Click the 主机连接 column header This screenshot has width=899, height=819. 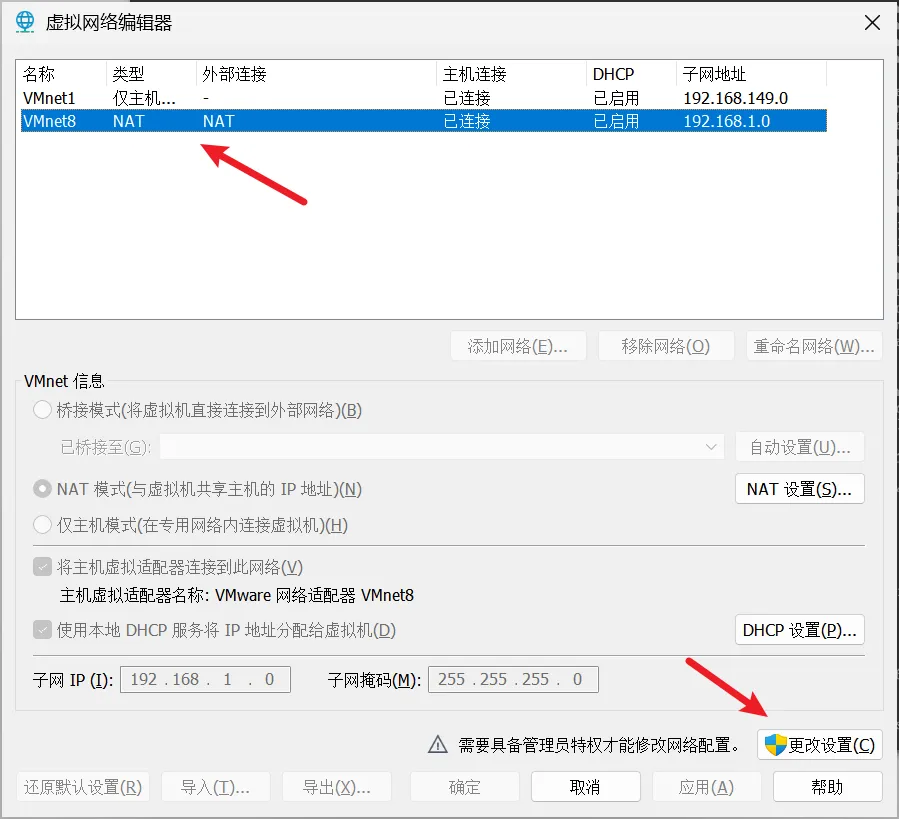511,74
